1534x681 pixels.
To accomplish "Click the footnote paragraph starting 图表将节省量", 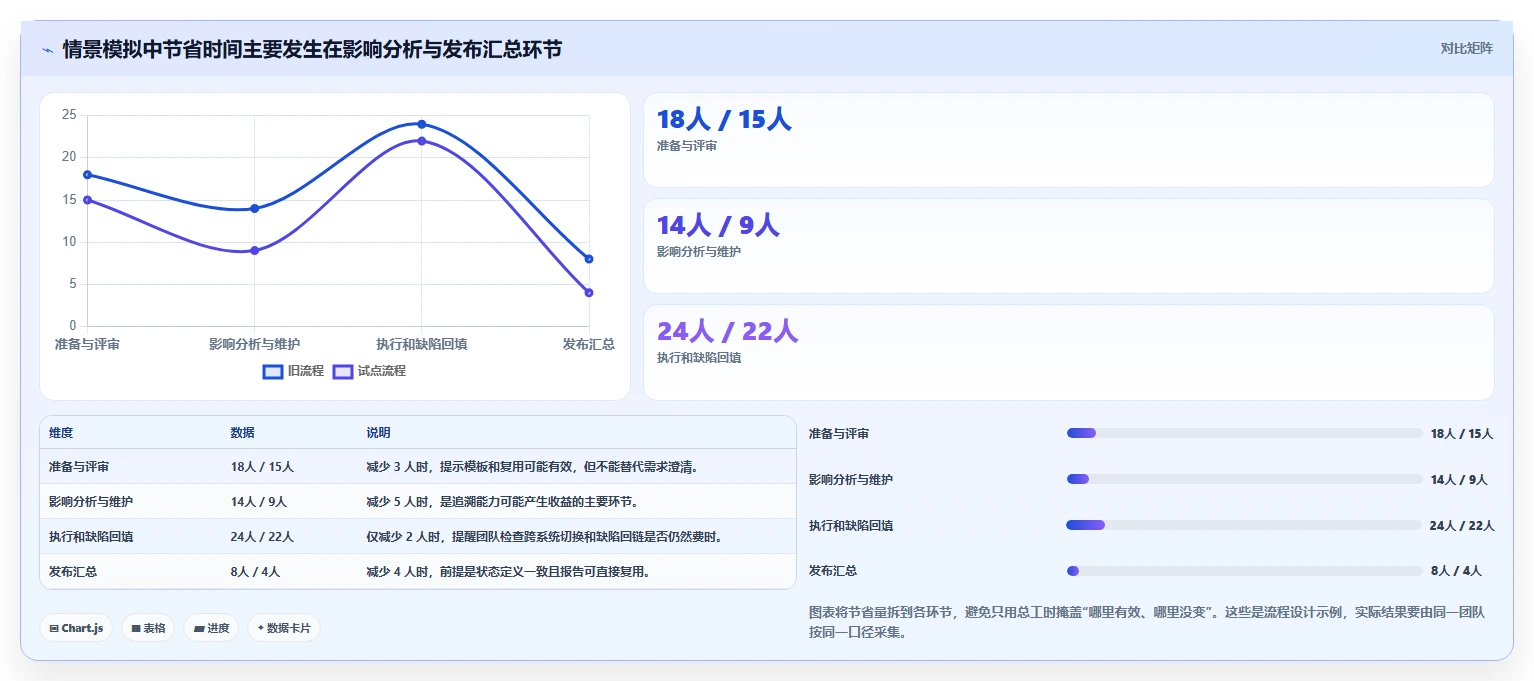I will coord(1147,622).
